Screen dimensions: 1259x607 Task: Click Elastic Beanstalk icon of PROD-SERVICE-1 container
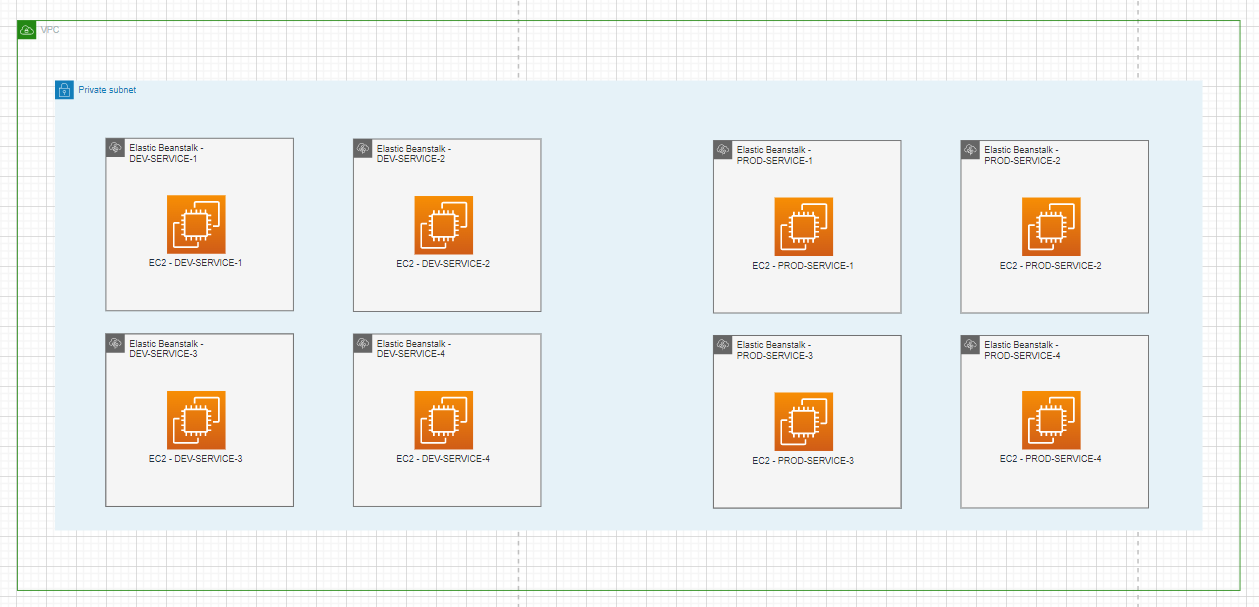[x=723, y=149]
